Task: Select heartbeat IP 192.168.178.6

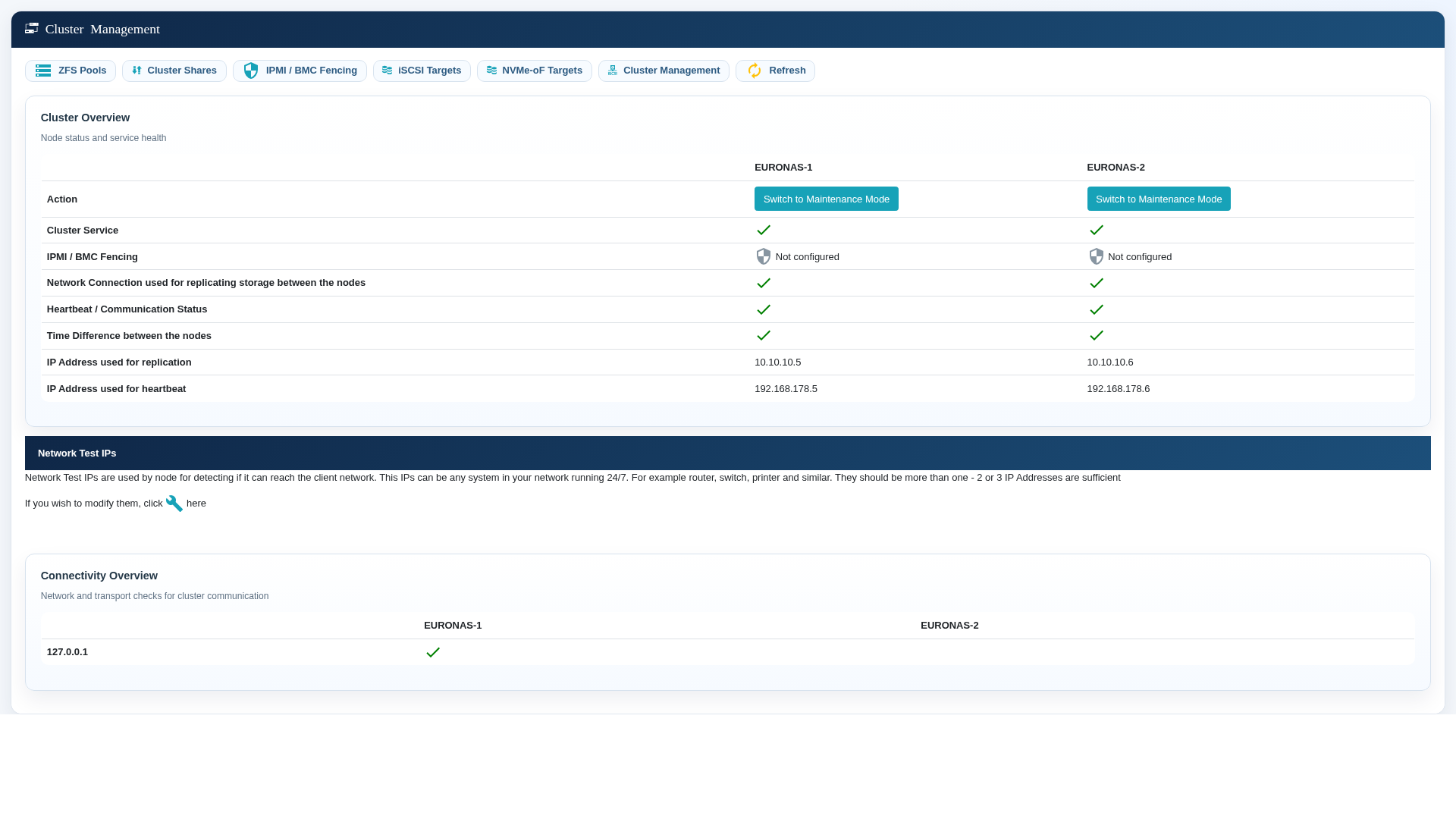Action: pyautogui.click(x=1119, y=389)
